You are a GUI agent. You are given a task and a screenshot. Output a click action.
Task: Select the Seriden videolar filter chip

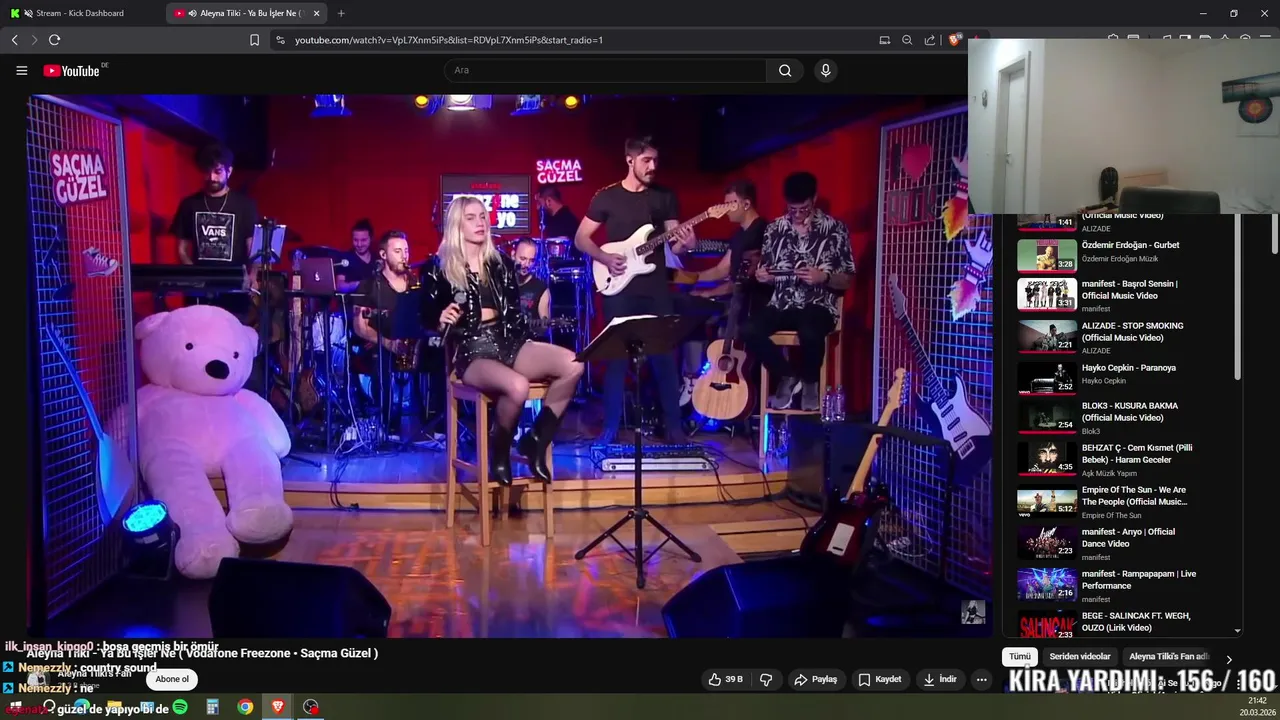point(1080,657)
